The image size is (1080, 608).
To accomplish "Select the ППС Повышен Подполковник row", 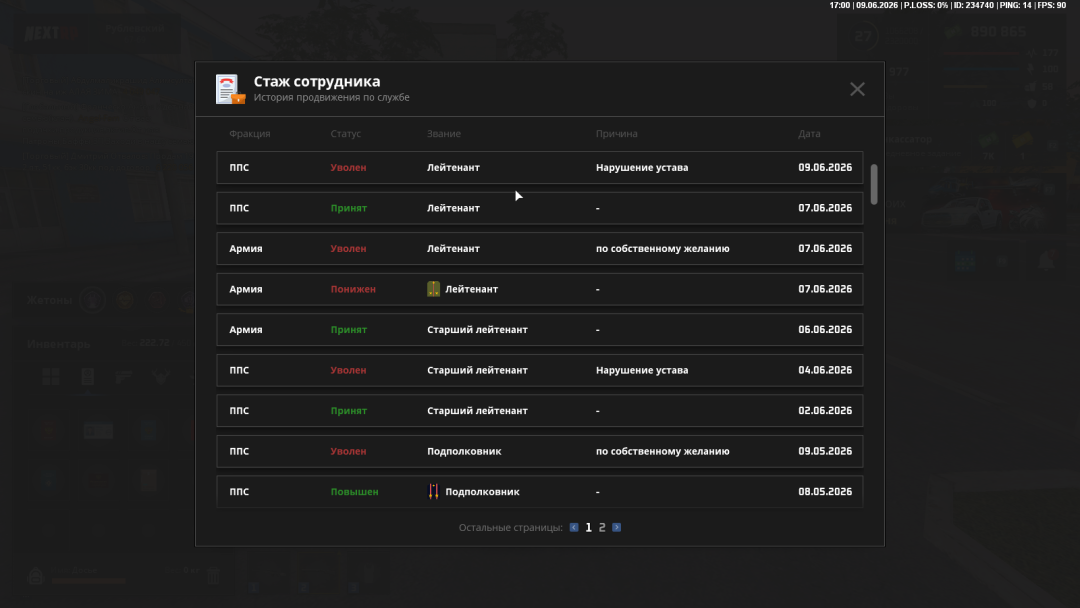I will click(x=539, y=492).
